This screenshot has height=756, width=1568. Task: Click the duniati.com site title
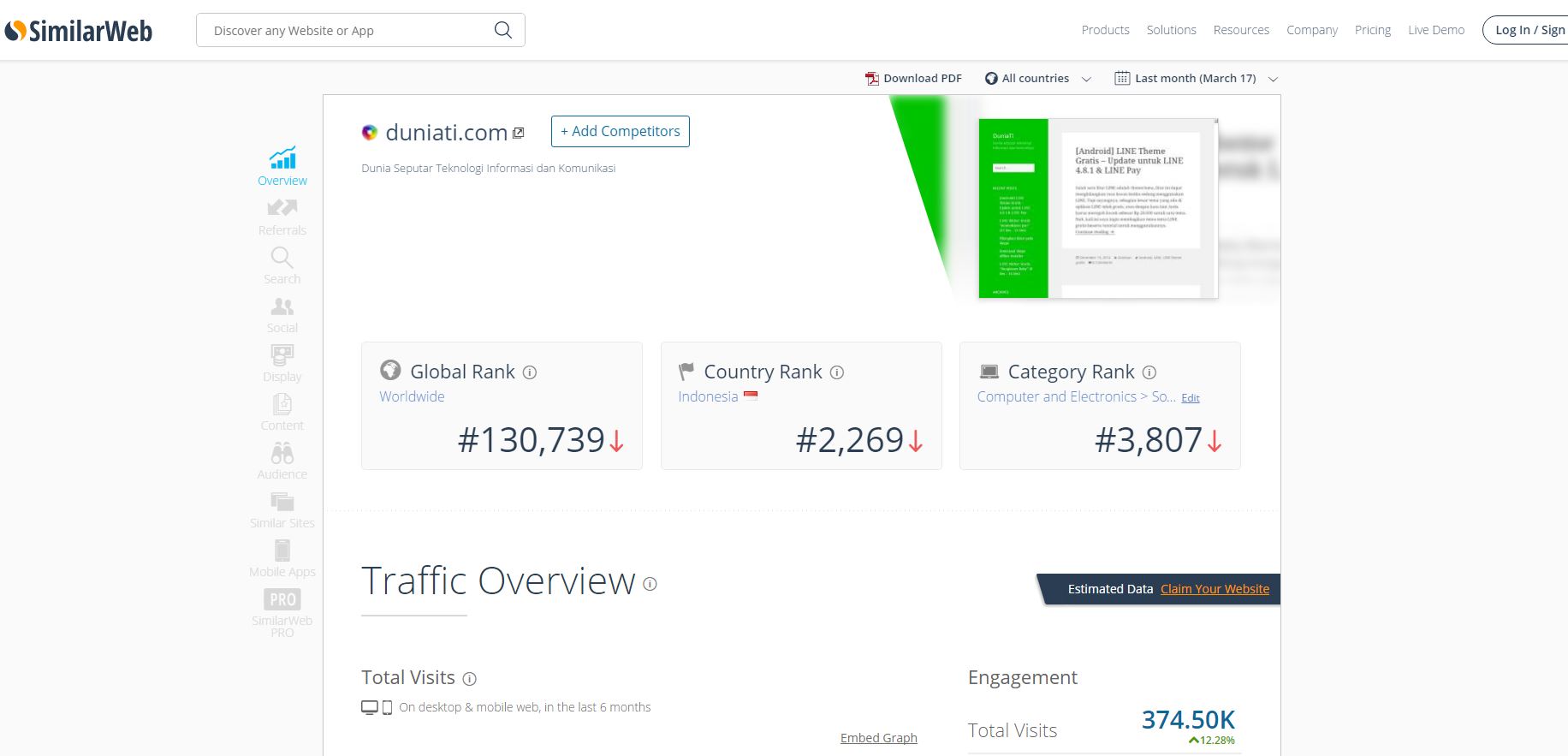446,133
